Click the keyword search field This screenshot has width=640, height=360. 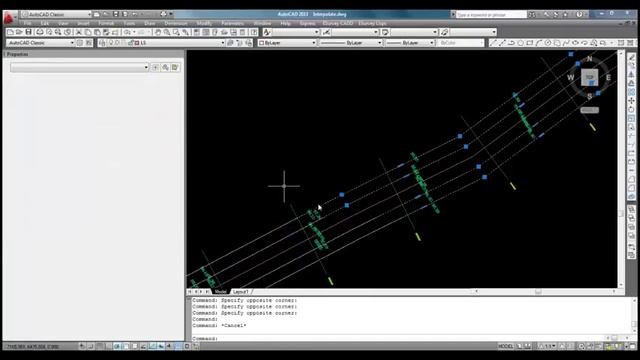coord(491,14)
